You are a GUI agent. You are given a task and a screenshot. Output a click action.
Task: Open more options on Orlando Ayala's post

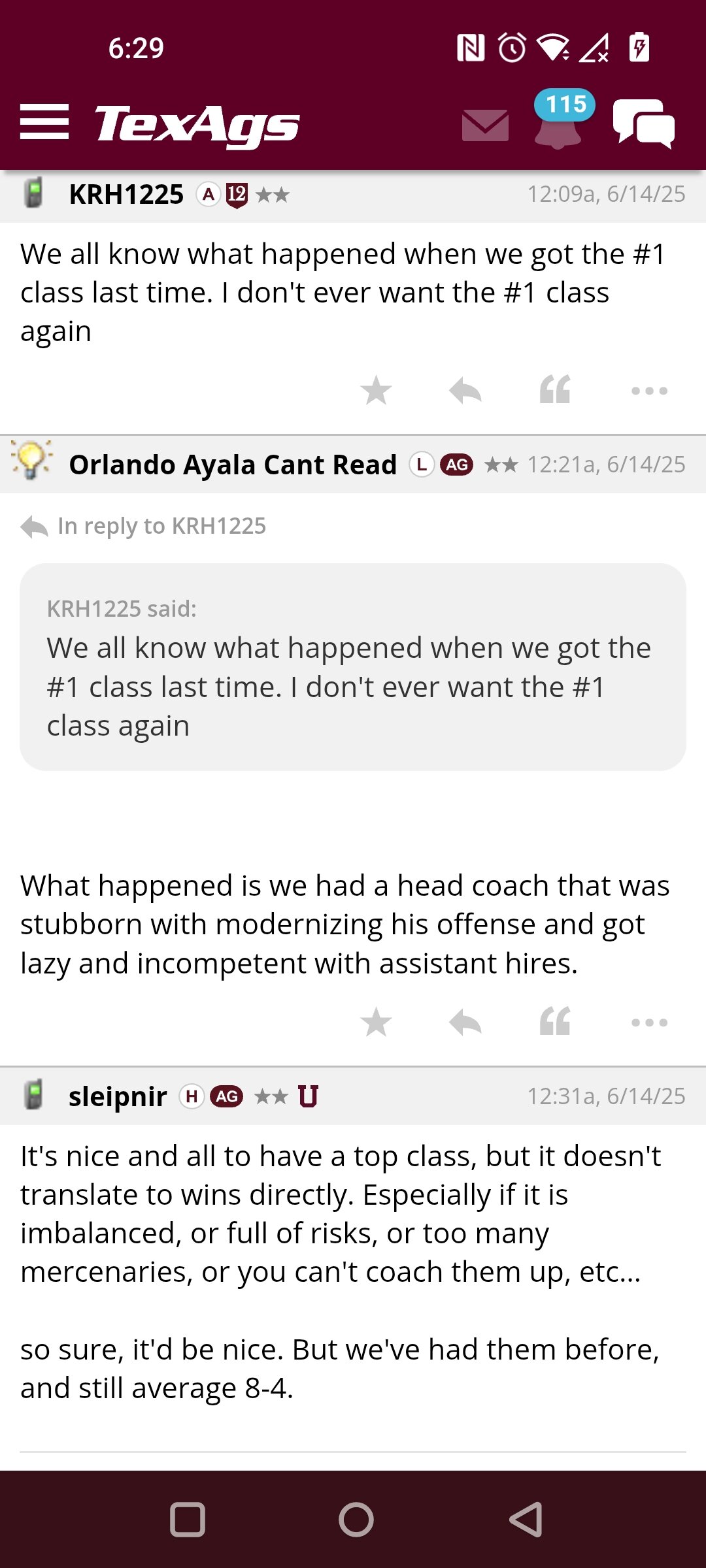pyautogui.click(x=649, y=1022)
